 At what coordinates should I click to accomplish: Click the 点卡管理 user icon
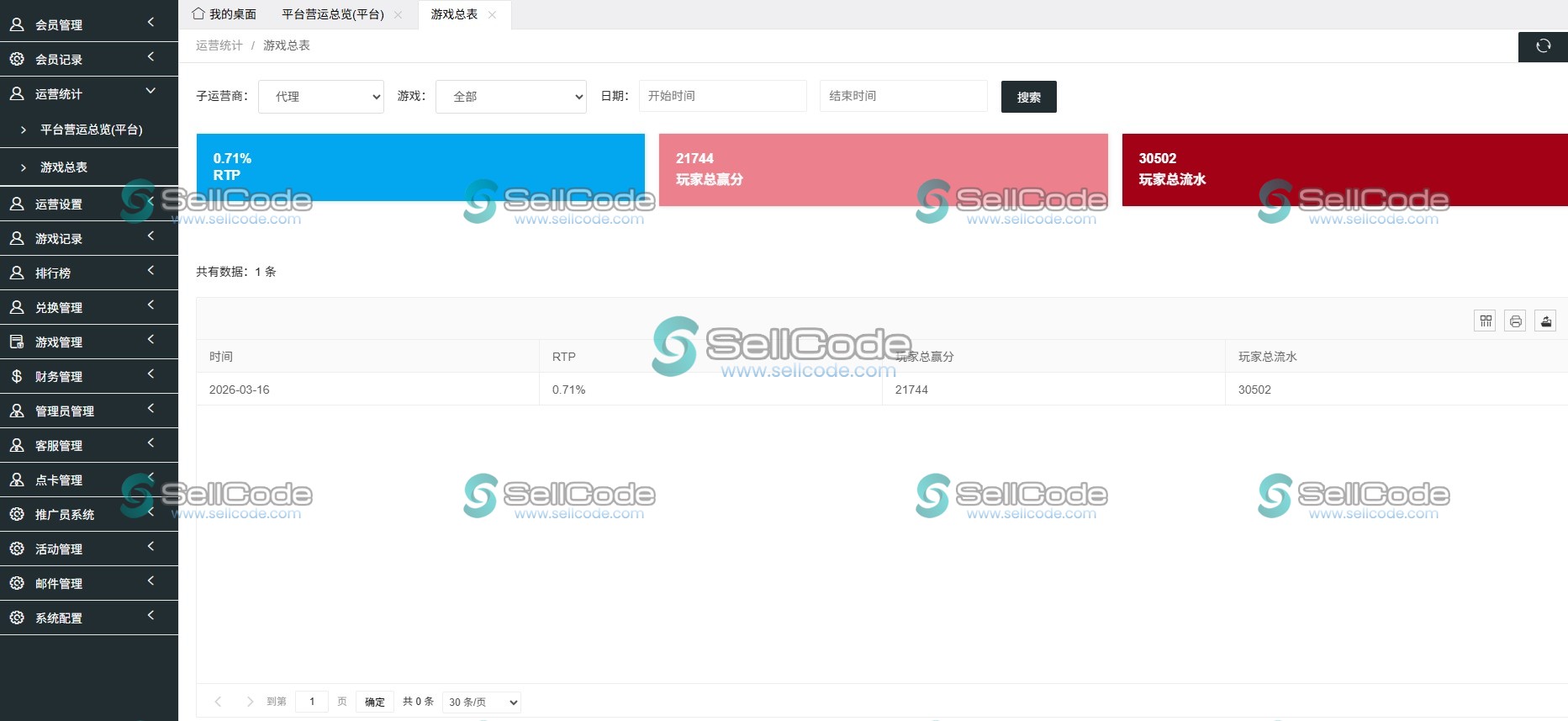17,480
